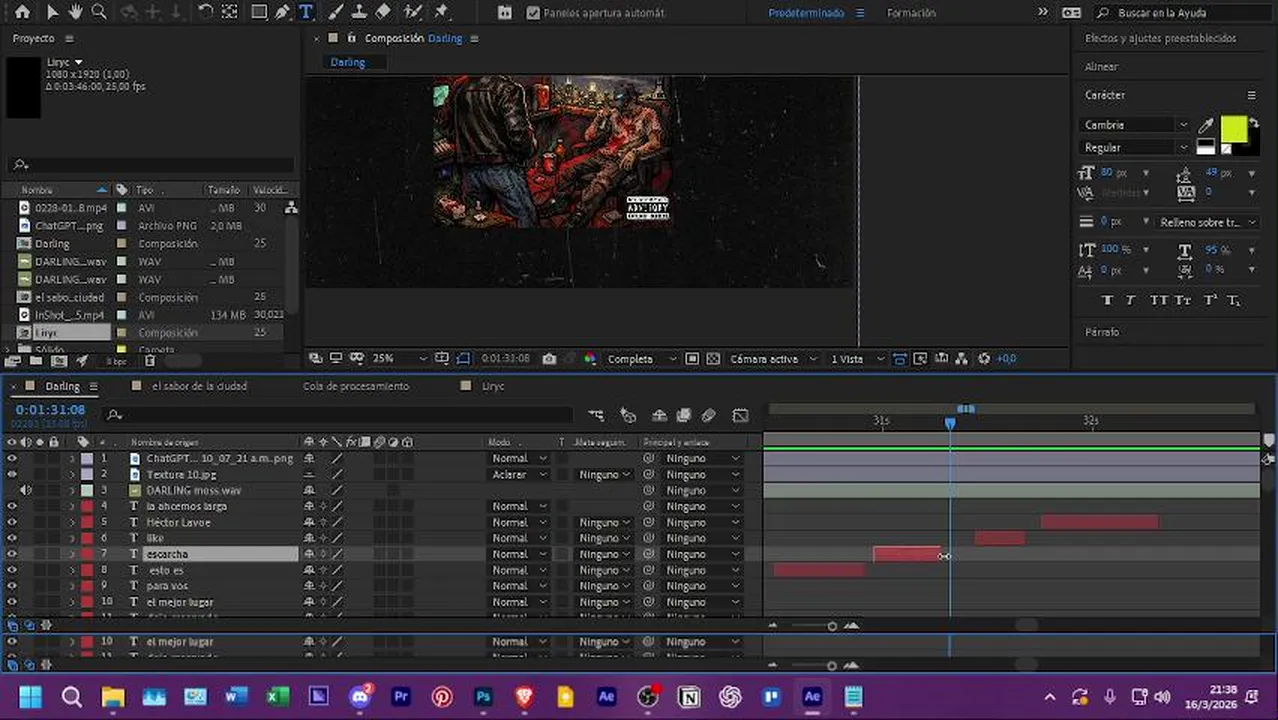Open Photoshop from the taskbar
The height and width of the screenshot is (720, 1278).
(484, 697)
